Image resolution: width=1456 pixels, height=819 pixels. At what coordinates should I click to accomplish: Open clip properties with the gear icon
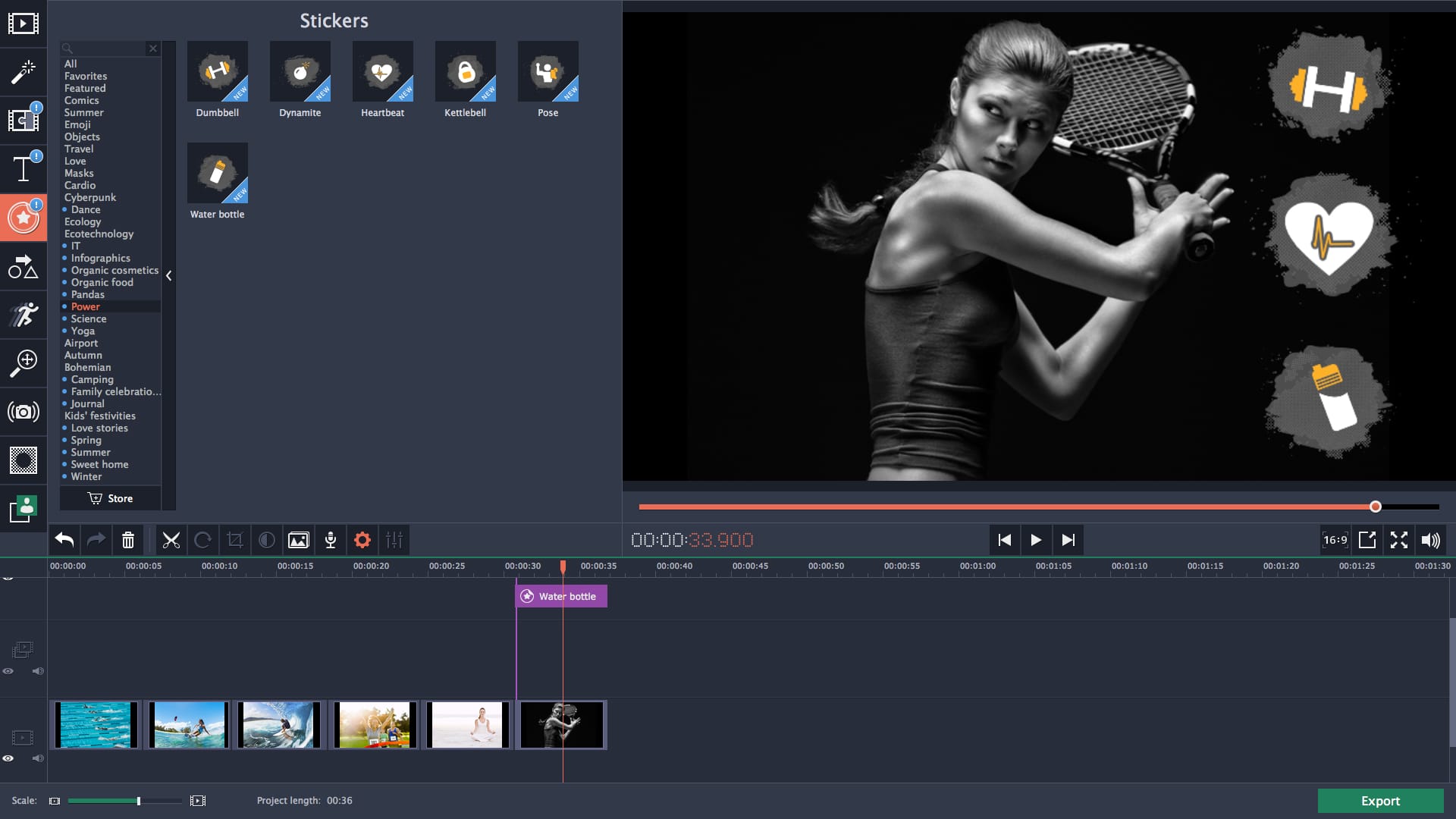(362, 540)
